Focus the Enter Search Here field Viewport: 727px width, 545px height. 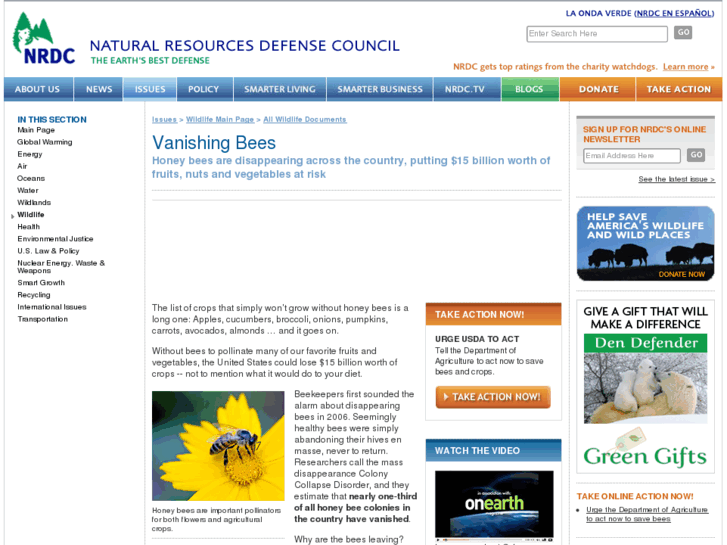point(597,34)
